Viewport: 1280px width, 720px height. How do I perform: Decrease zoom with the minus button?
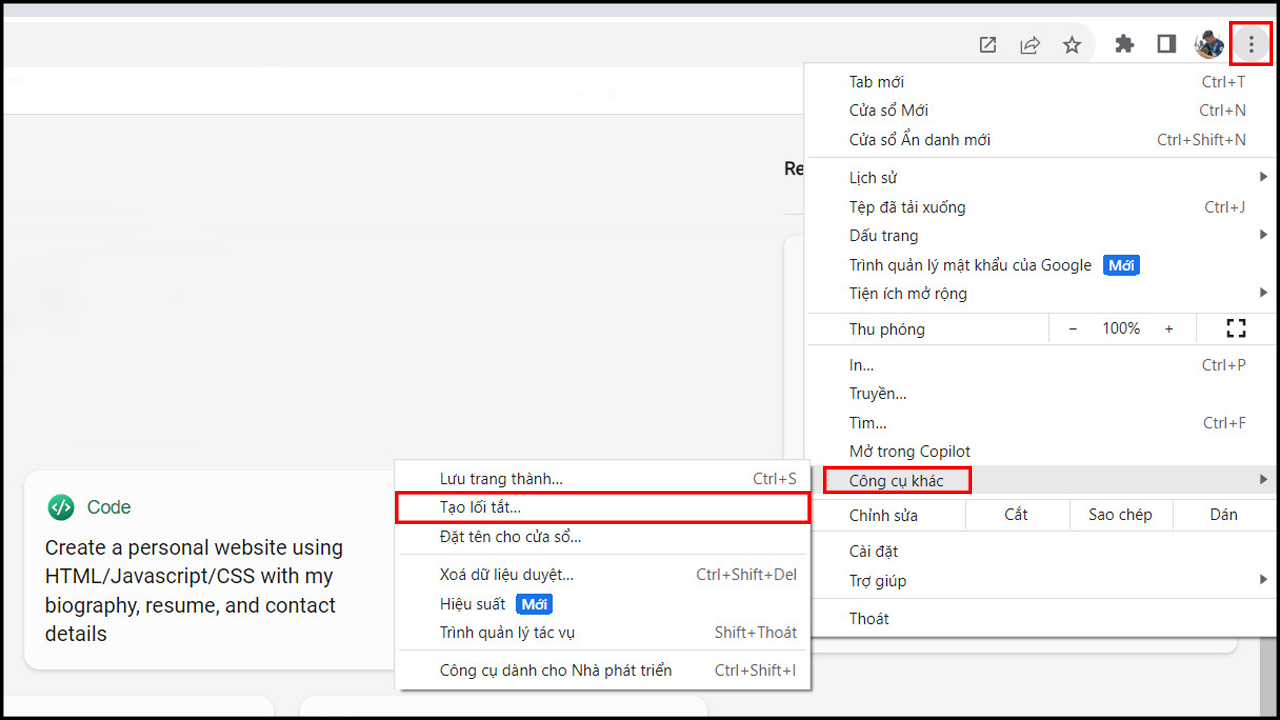pyautogui.click(x=1073, y=328)
